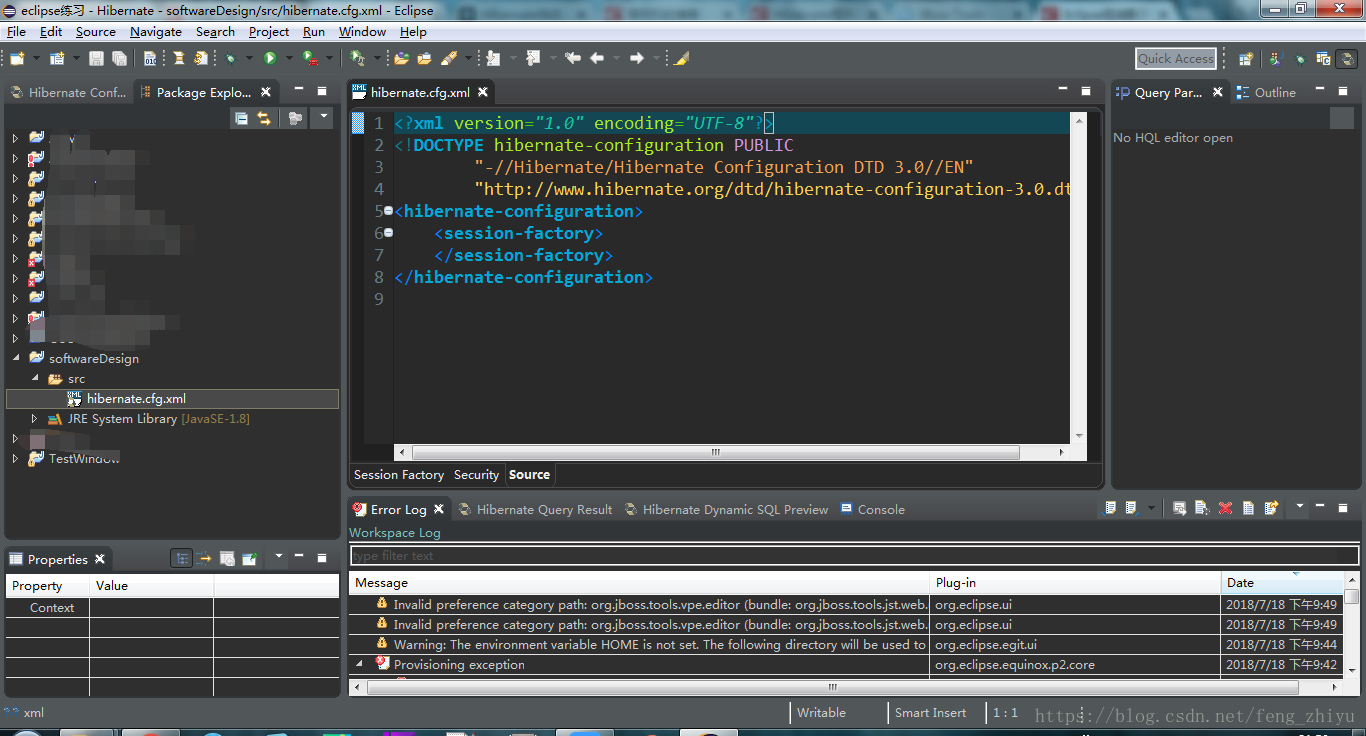Viewport: 1366px width, 736px height.
Task: Open the Navigate menu
Action: [156, 32]
